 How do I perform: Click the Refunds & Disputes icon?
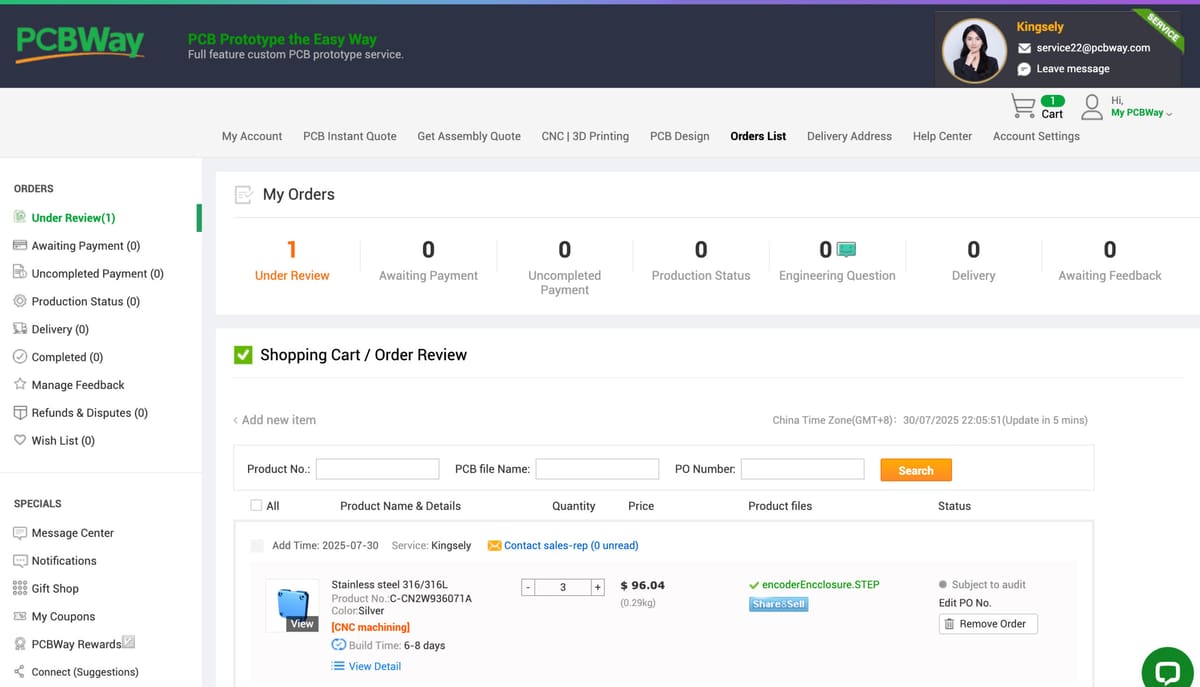click(x=20, y=413)
